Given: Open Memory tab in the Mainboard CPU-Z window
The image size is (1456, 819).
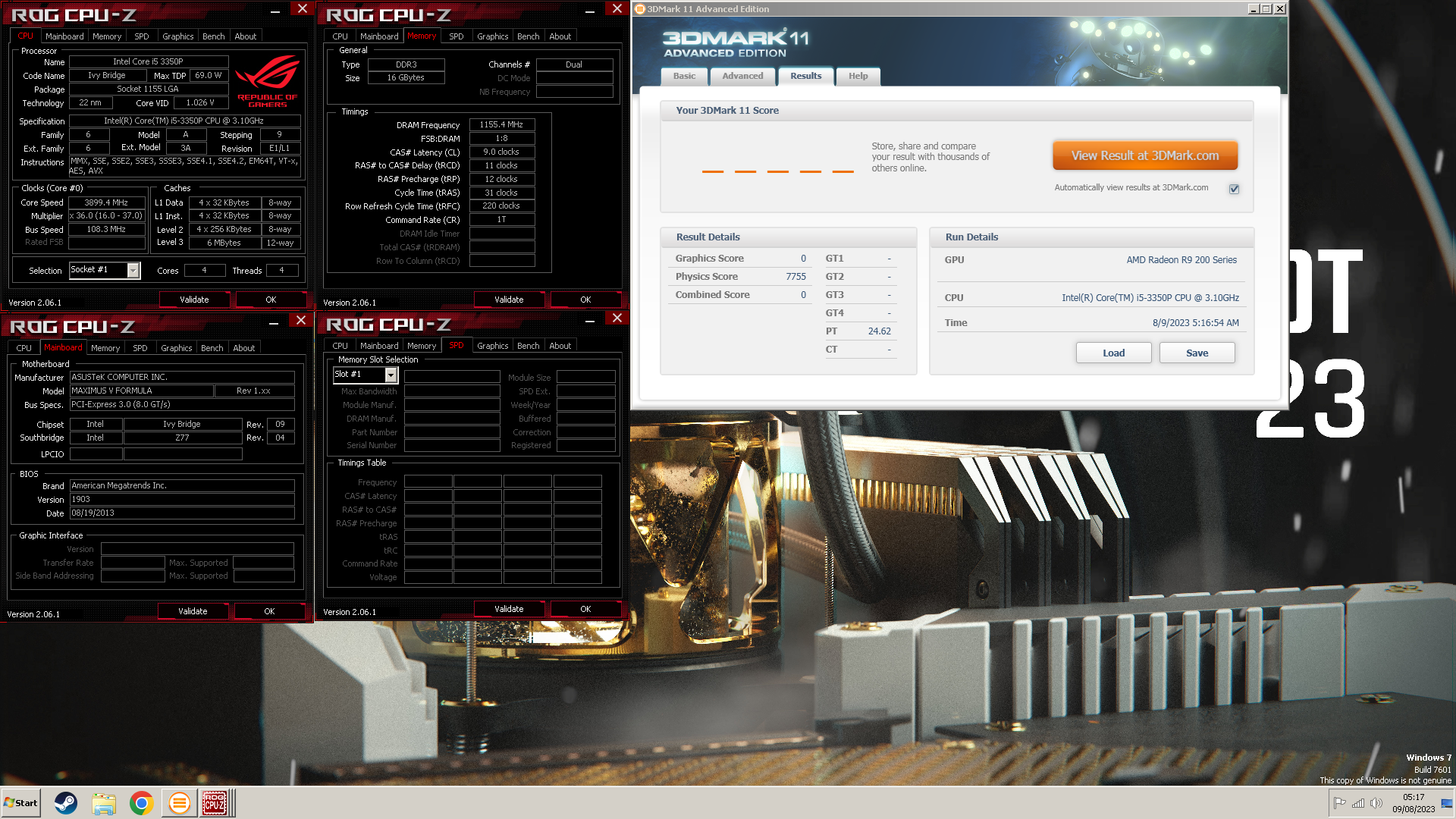Looking at the screenshot, I should click(105, 348).
